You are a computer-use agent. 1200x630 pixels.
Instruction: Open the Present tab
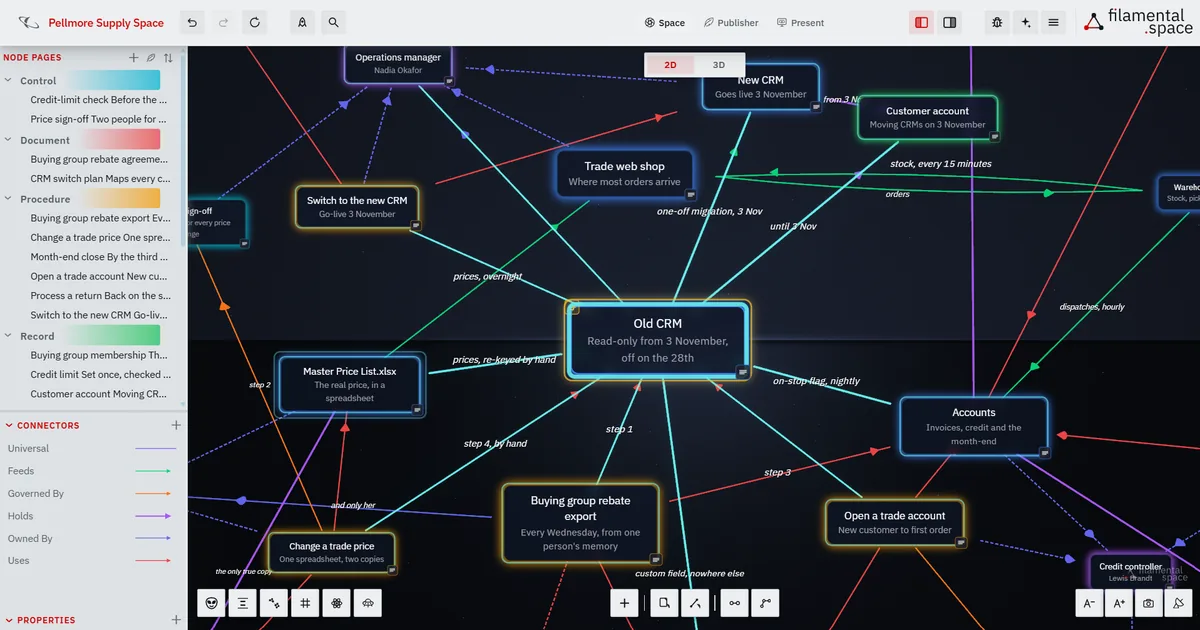click(801, 23)
